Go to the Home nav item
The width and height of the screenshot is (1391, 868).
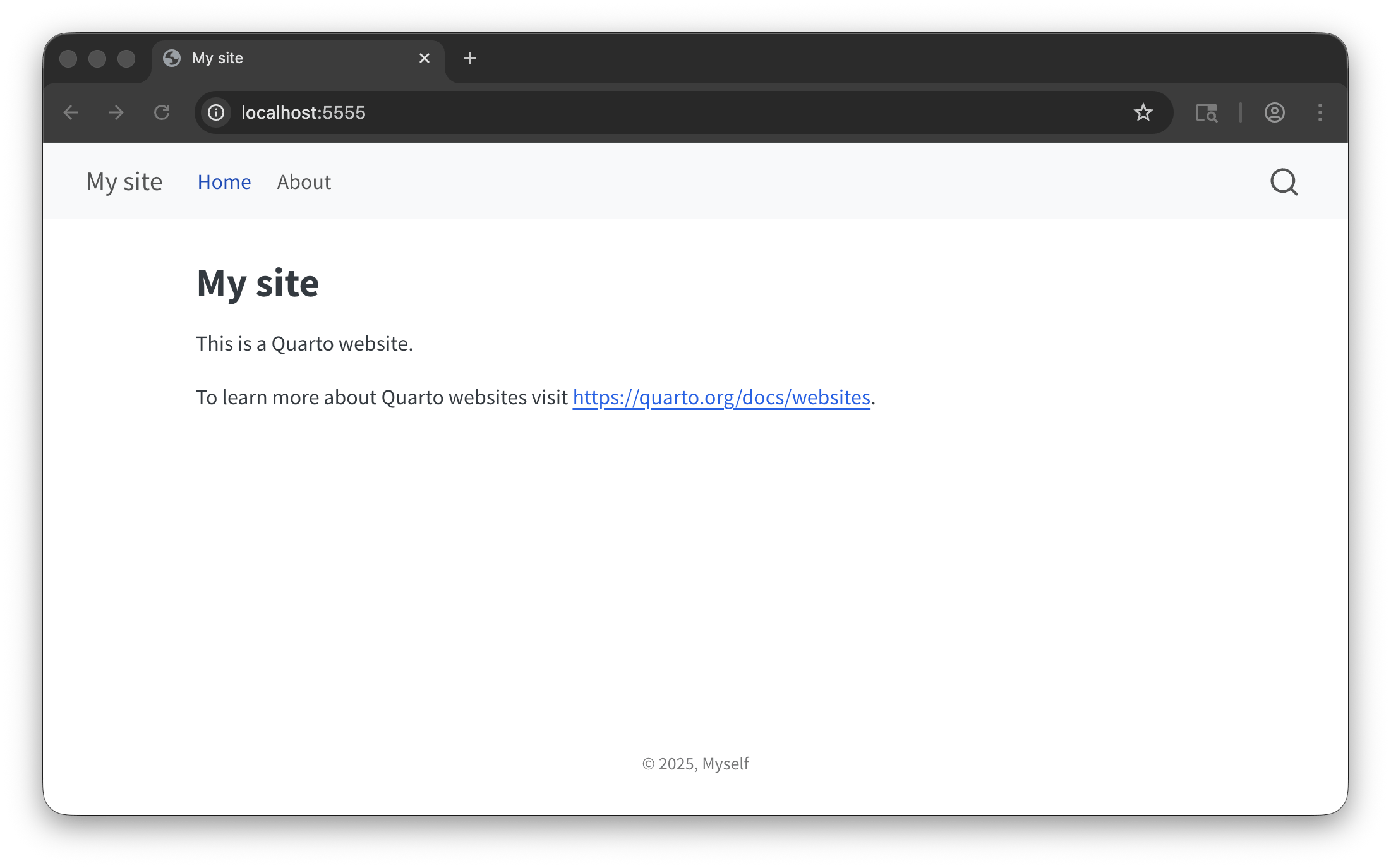click(x=224, y=182)
